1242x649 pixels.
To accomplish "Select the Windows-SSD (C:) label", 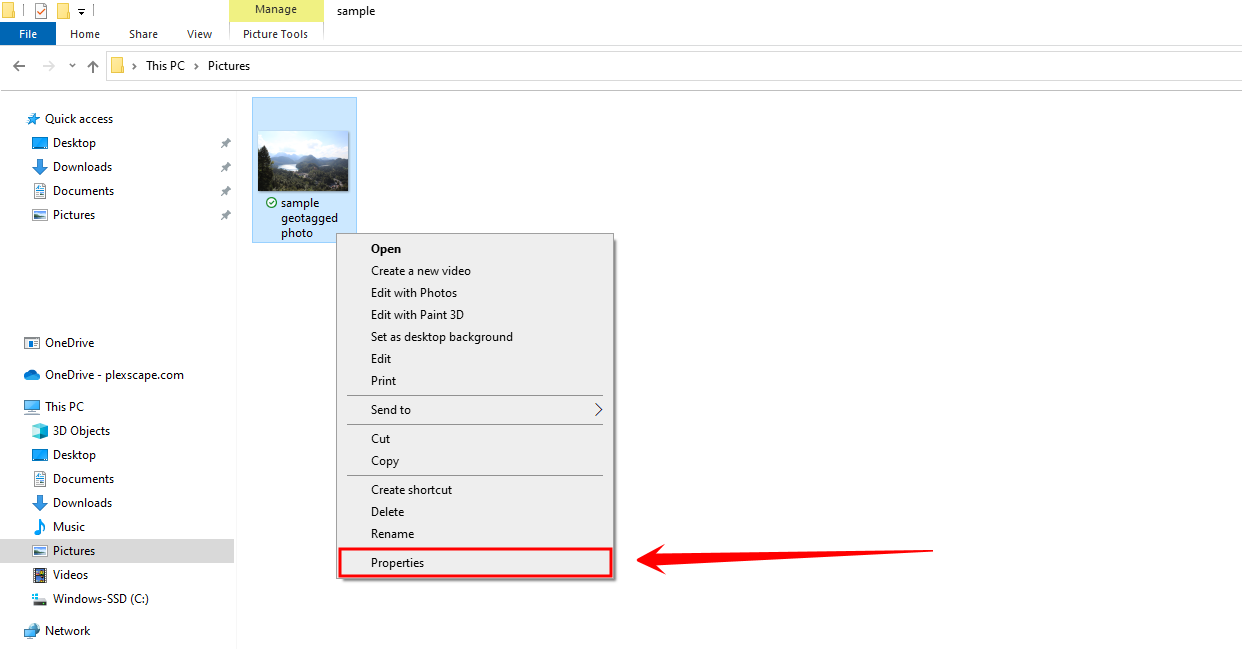I will point(101,599).
